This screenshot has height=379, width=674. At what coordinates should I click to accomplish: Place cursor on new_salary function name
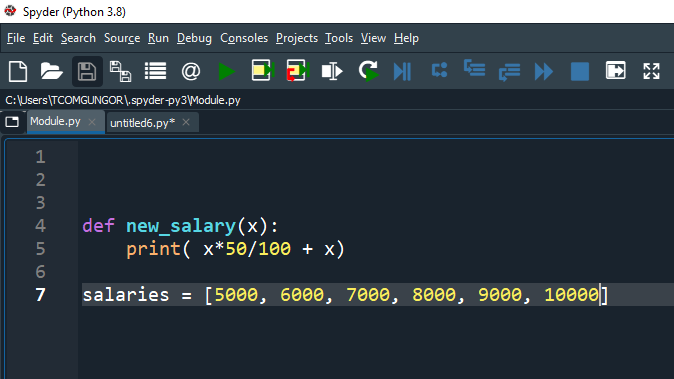click(x=181, y=226)
